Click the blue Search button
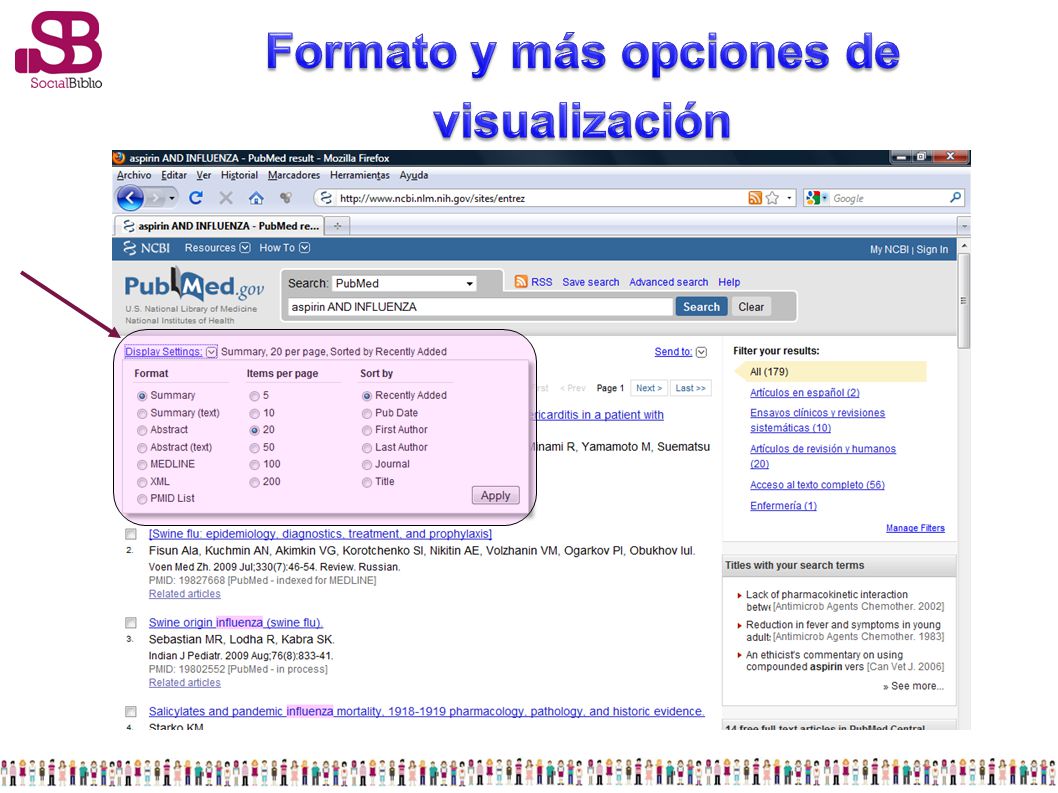This screenshot has height=793, width=1058. pos(701,307)
